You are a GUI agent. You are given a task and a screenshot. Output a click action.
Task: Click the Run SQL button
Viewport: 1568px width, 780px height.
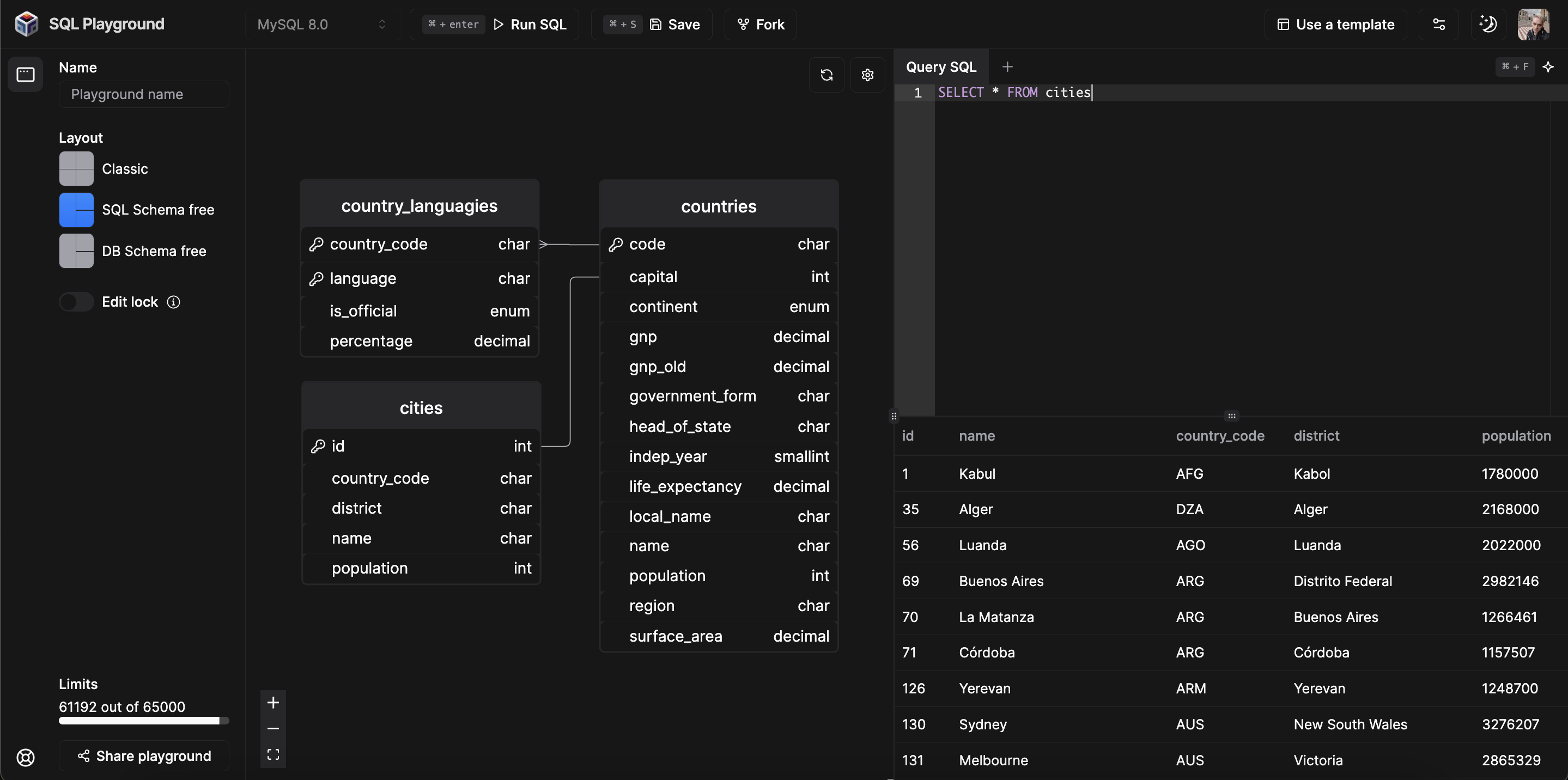tap(494, 25)
